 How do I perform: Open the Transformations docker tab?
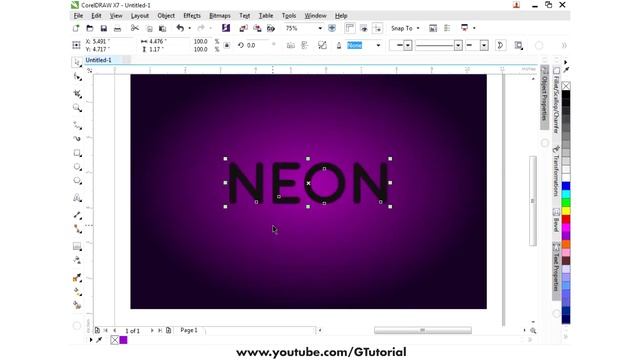tap(556, 170)
